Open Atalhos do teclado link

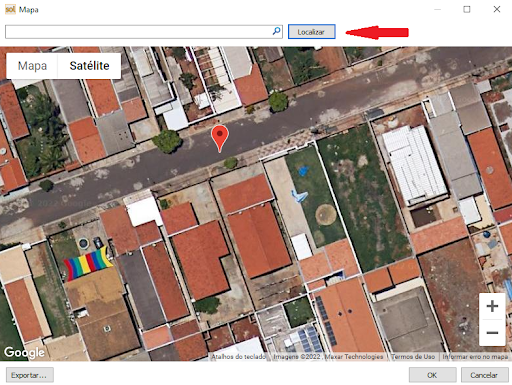pyautogui.click(x=239, y=357)
